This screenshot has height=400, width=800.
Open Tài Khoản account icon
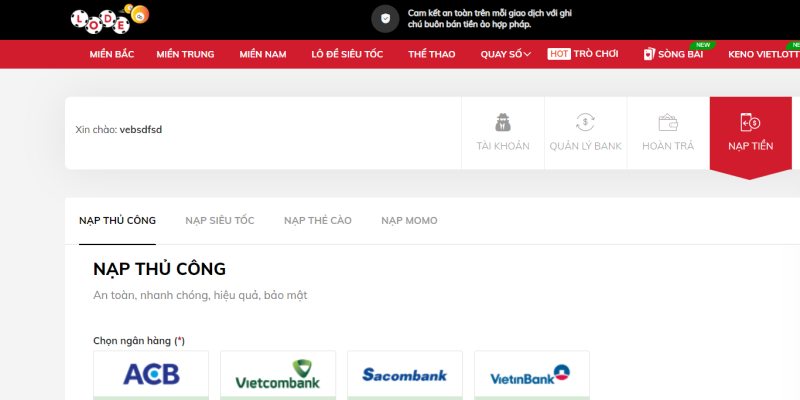(x=503, y=123)
